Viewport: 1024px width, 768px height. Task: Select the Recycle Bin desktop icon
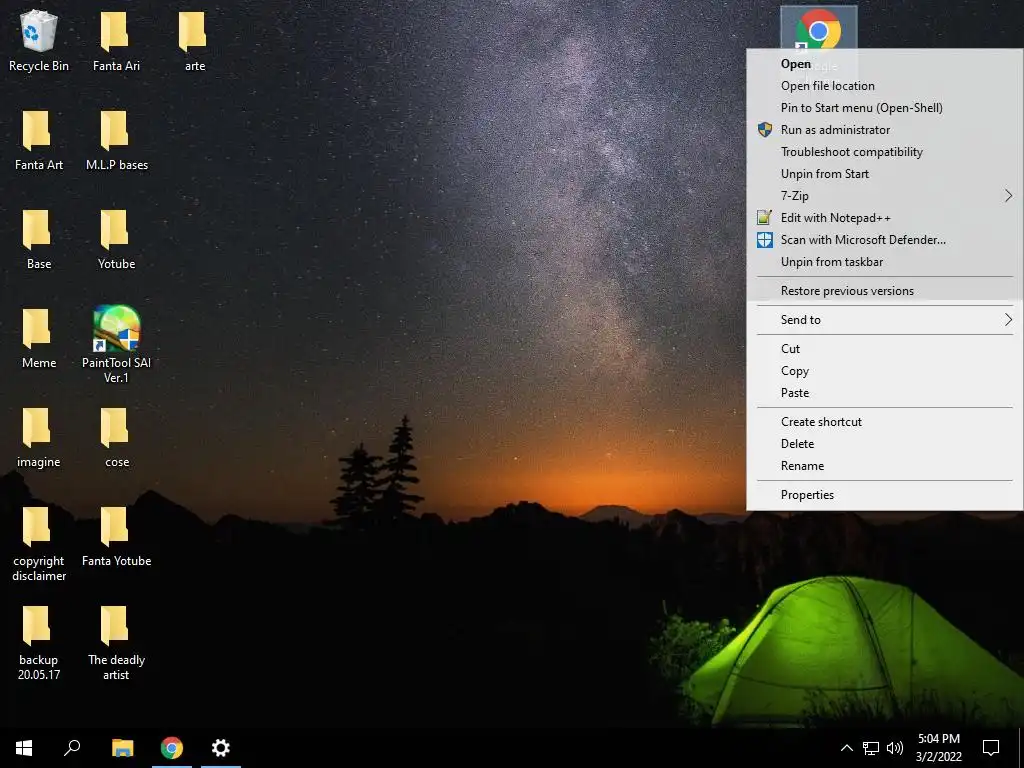click(39, 40)
